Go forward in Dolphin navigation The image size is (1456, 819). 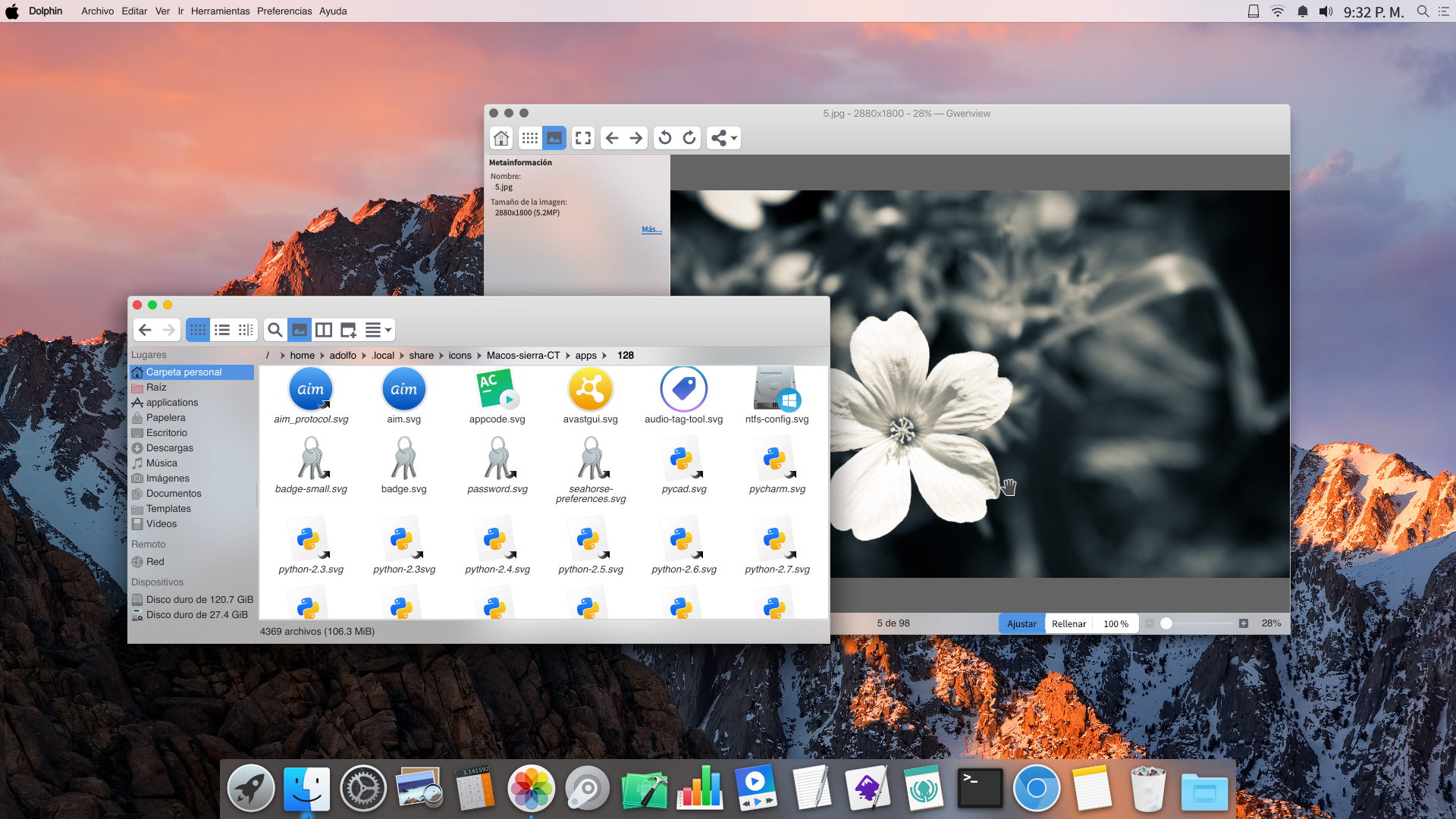(169, 330)
